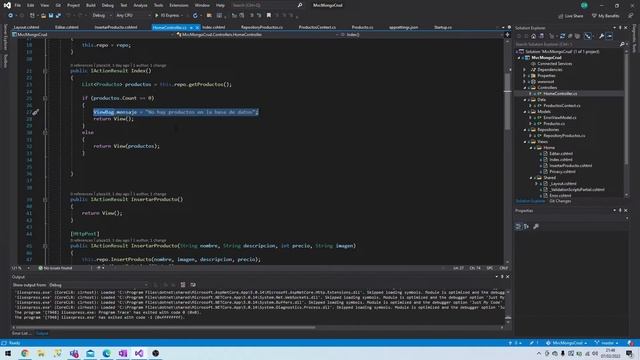Viewport: 640px width, 360px height.
Task: Open the Build menu
Action: pyautogui.click(x=91, y=5)
